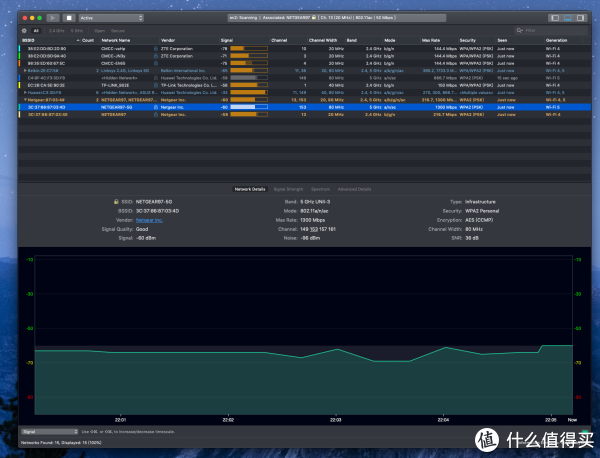Click lock icon in Hidden Network row
The image size is (600, 458).
(x=156, y=78)
